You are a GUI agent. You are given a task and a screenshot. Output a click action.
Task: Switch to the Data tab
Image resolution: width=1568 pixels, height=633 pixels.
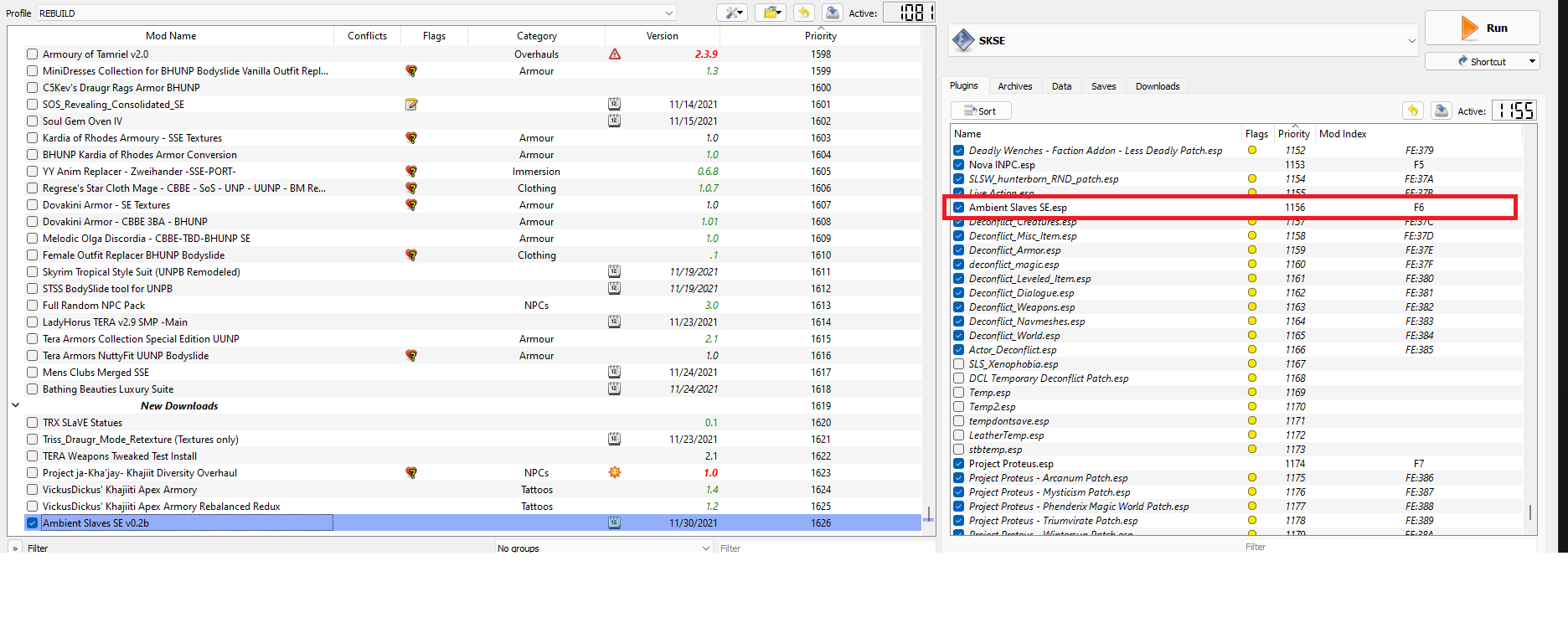pyautogui.click(x=1061, y=86)
